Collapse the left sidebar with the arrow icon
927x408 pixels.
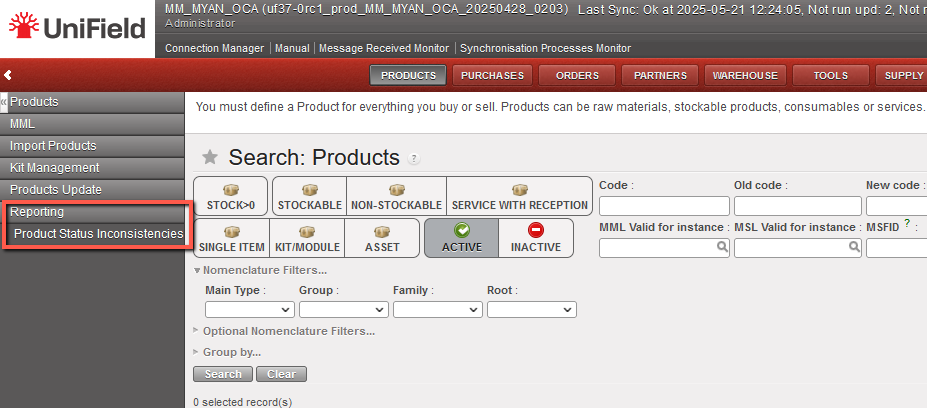point(8,75)
